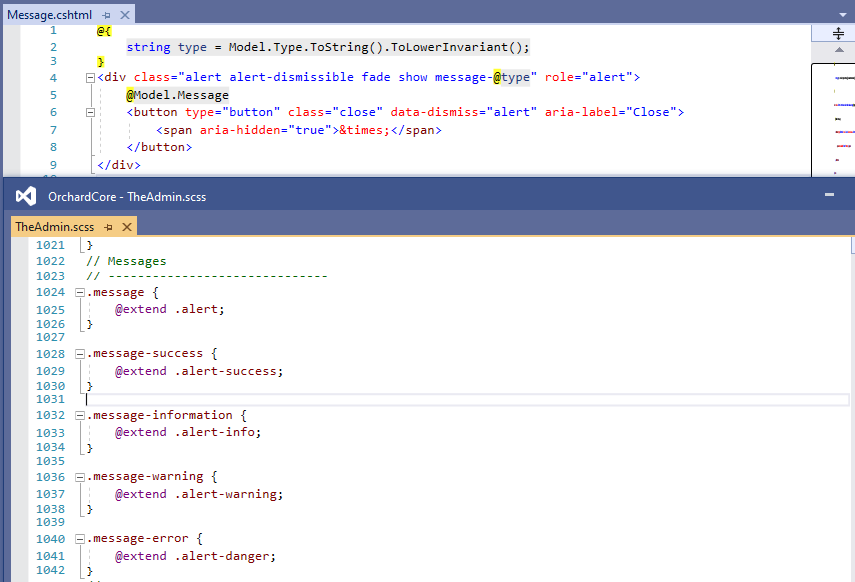Click the closing </button> tag
The image size is (855, 582).
[159, 147]
